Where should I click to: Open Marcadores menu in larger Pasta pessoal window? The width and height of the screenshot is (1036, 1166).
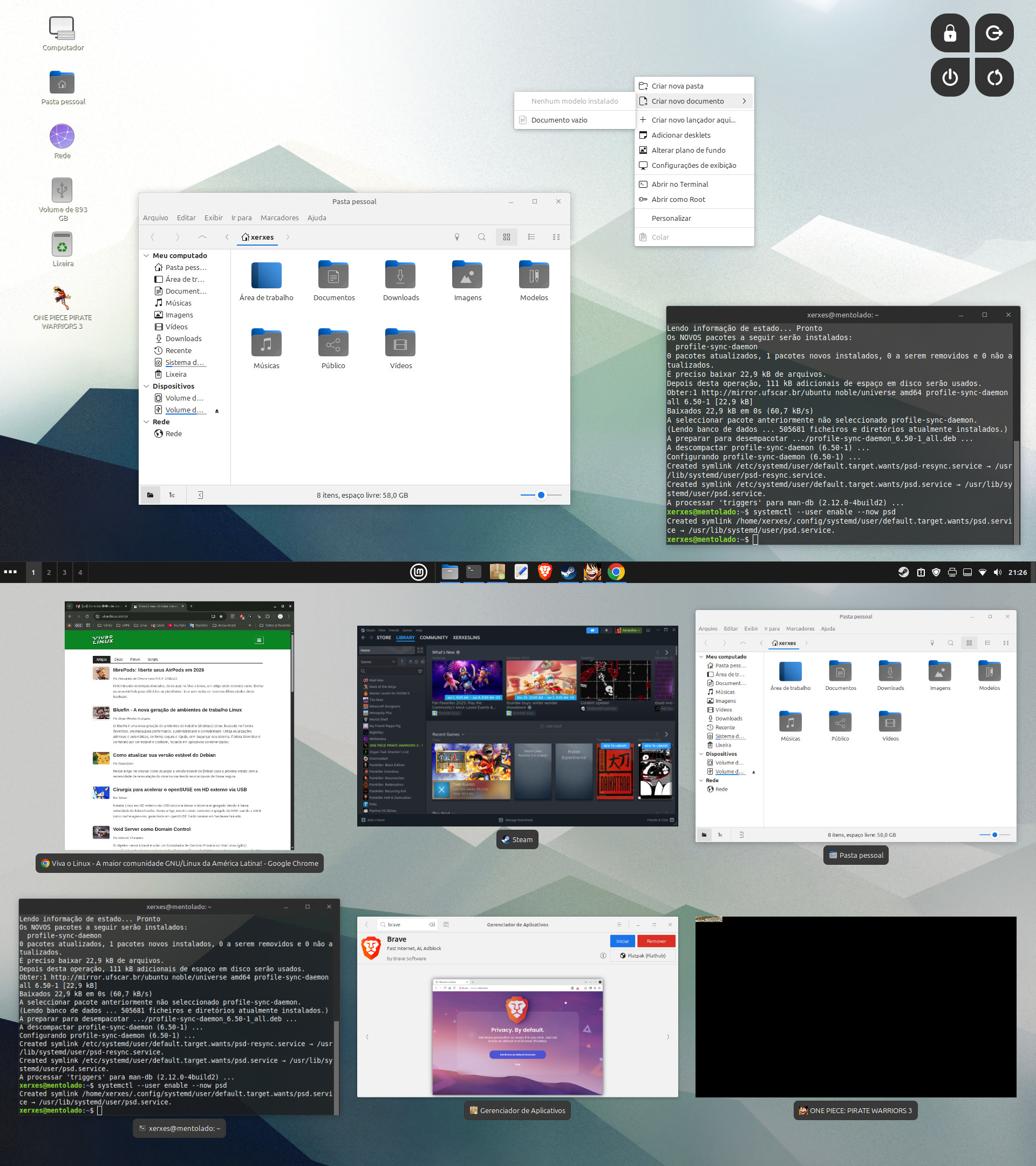pyautogui.click(x=280, y=218)
